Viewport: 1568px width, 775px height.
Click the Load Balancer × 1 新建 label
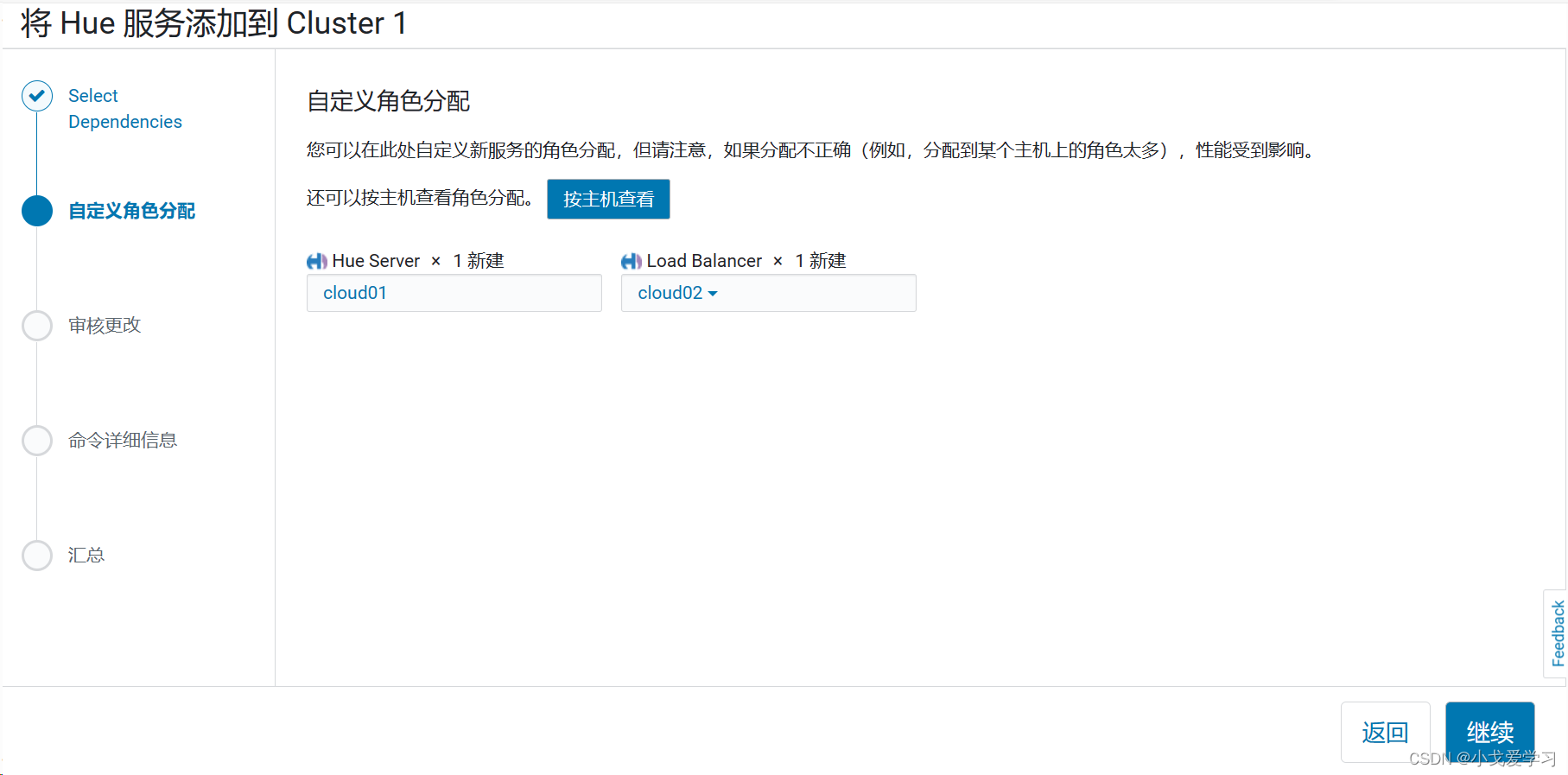pyautogui.click(x=733, y=261)
